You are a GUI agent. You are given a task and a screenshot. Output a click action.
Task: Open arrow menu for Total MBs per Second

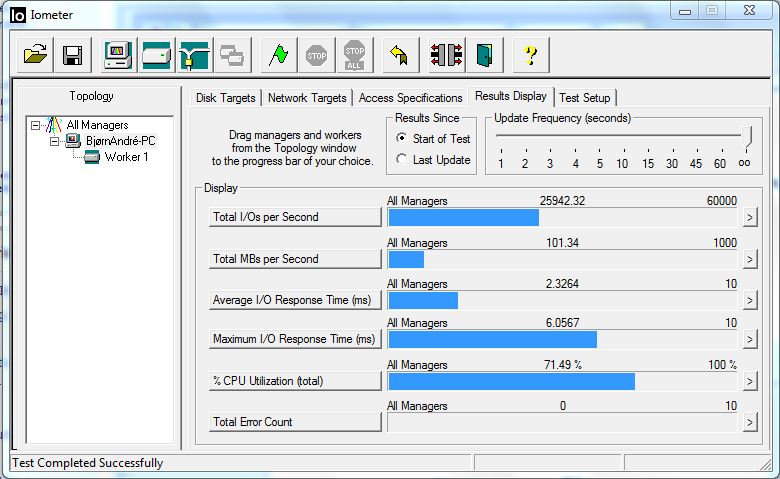point(750,259)
